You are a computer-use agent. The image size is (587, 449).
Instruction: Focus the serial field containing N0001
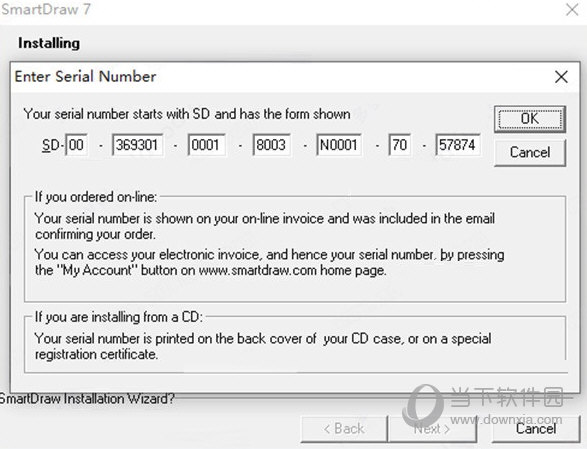[x=339, y=145]
